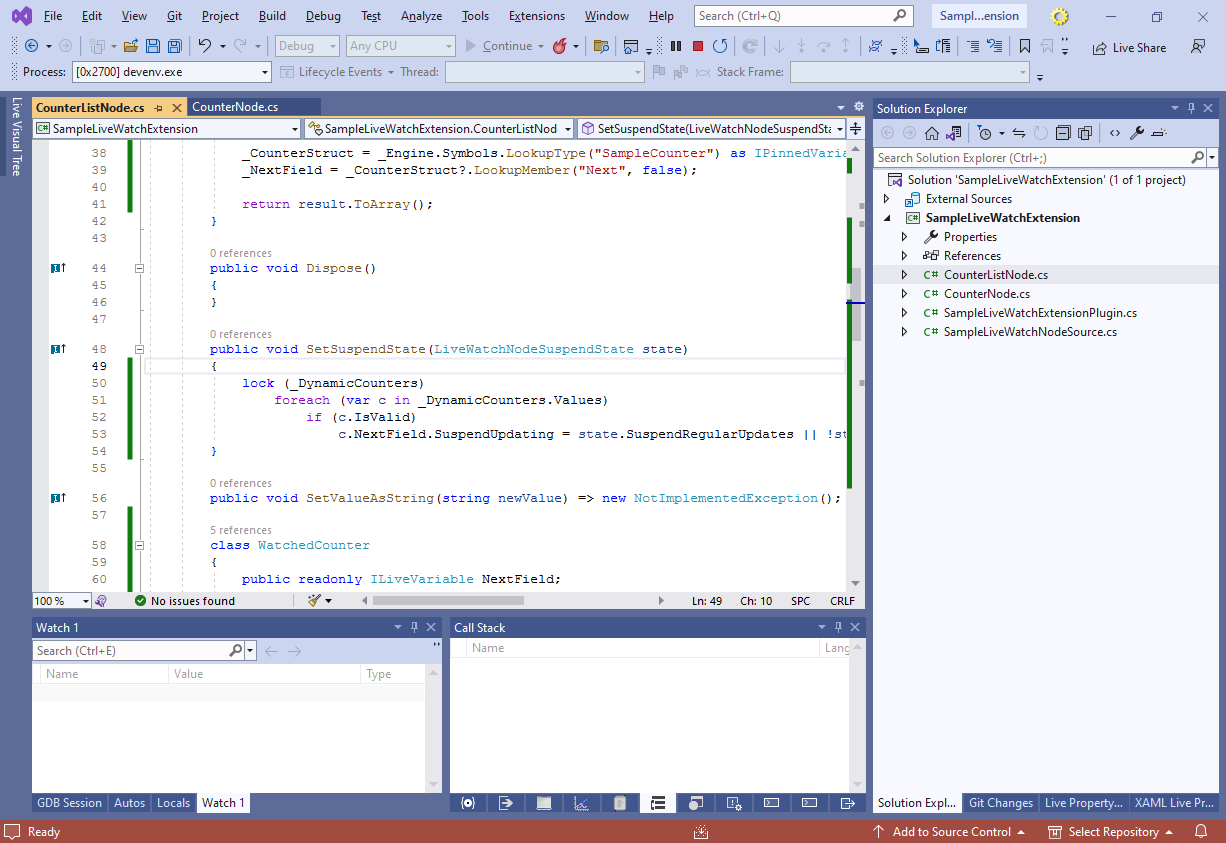Switch to the Locals tab
This screenshot has height=843, width=1226.
coord(173,803)
